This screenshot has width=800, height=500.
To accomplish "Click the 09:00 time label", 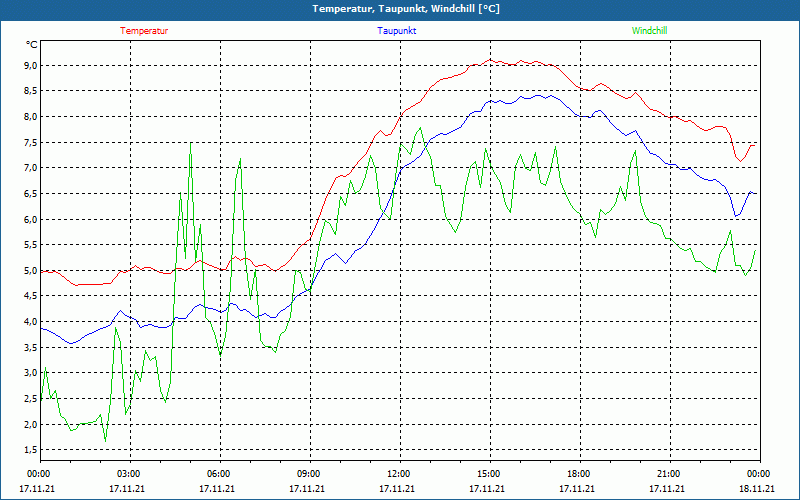I will click(309, 474).
